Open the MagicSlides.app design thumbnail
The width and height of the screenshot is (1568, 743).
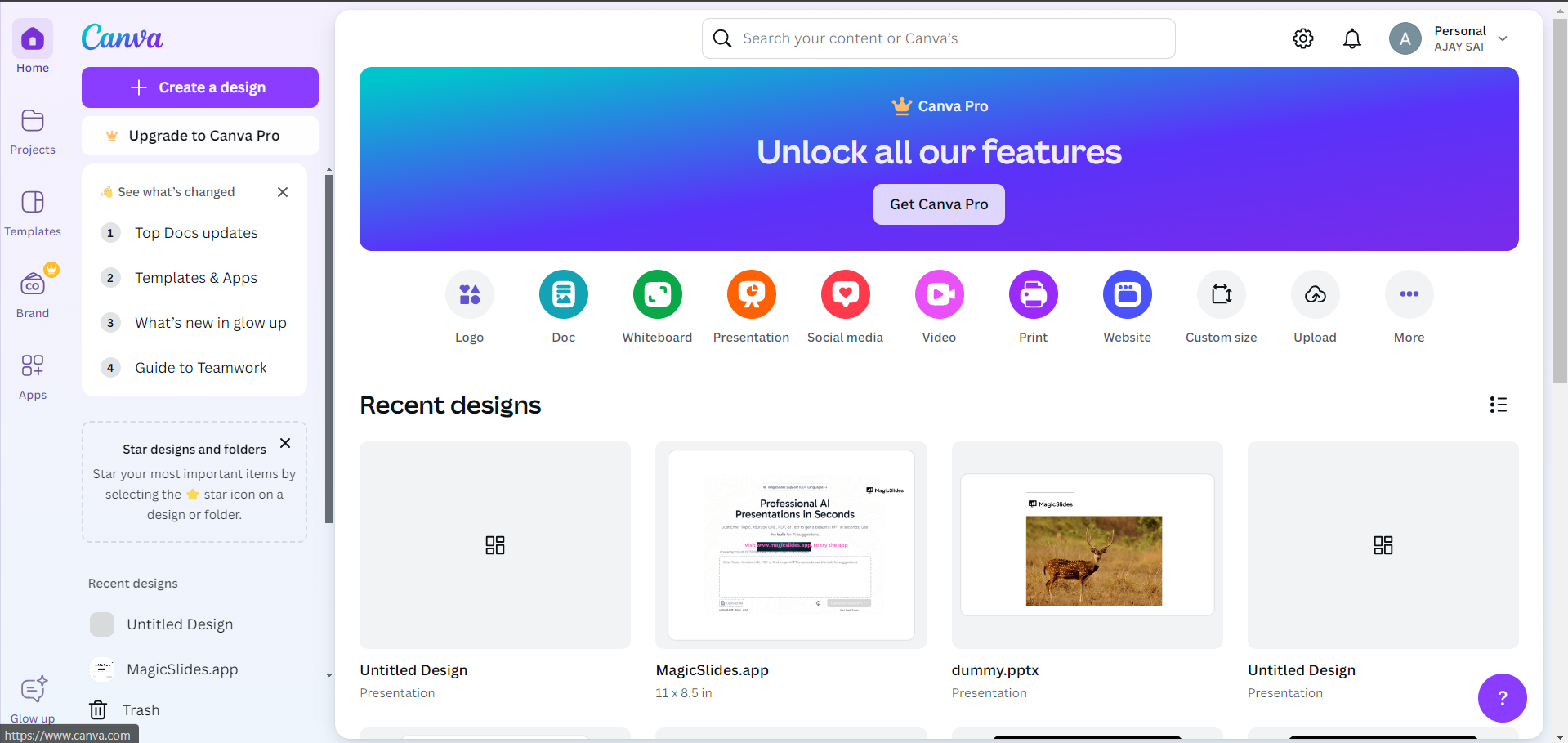point(791,545)
